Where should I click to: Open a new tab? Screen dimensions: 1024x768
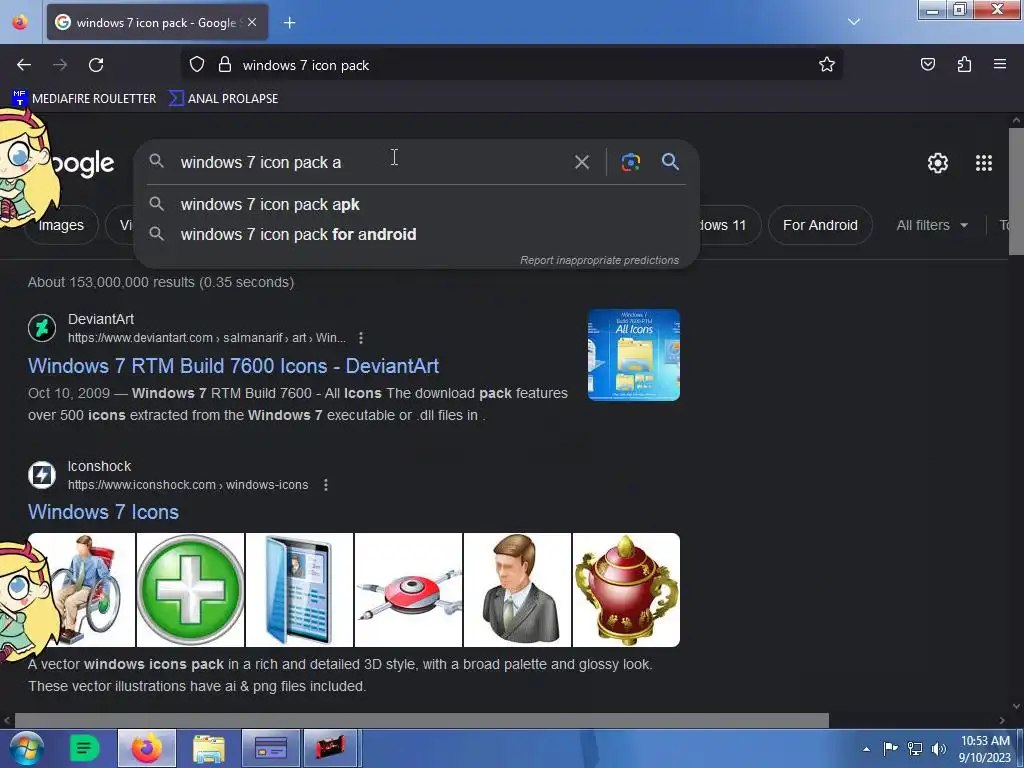click(x=289, y=23)
